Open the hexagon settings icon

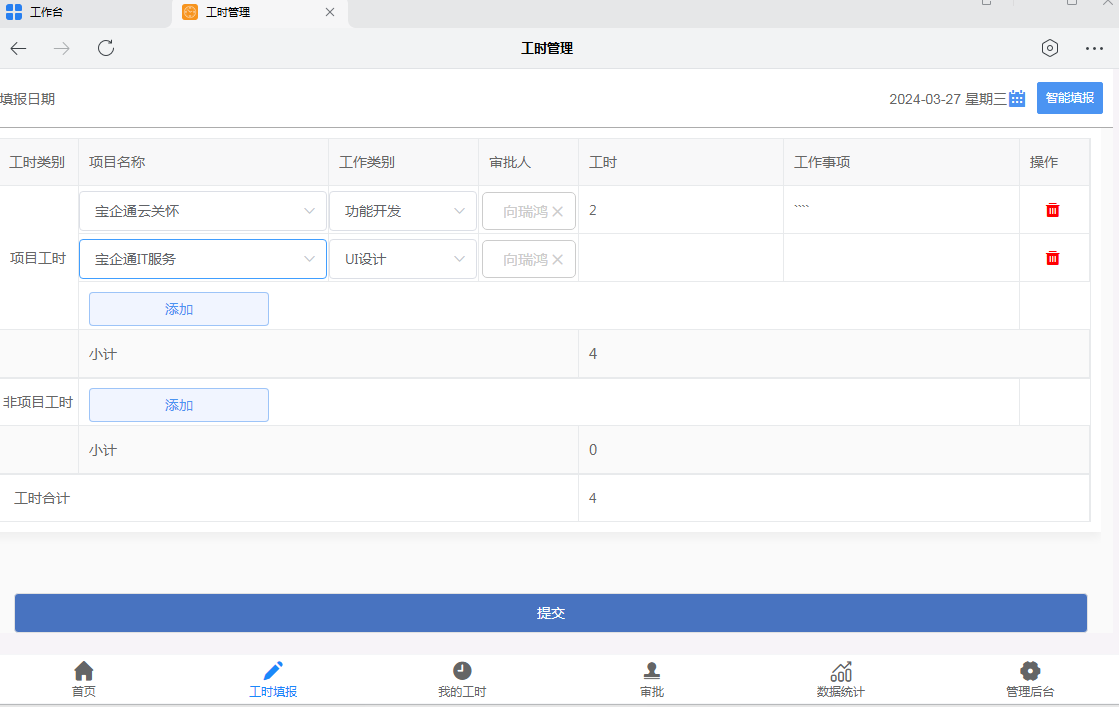click(1050, 48)
